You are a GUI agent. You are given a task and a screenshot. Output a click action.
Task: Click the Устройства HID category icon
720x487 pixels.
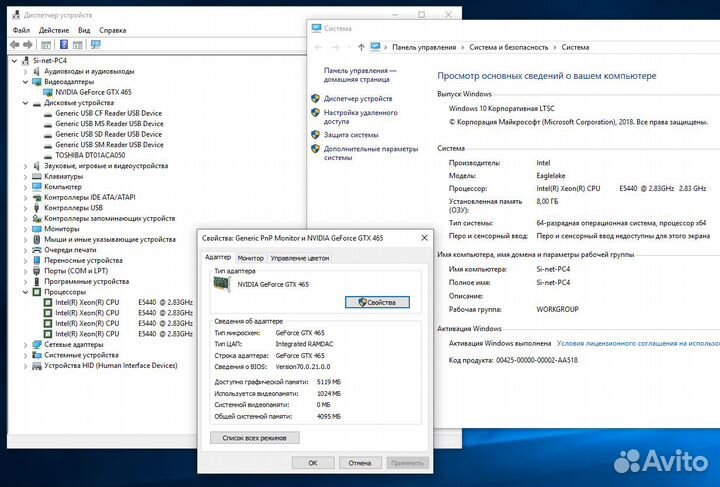pyautogui.click(x=37, y=366)
